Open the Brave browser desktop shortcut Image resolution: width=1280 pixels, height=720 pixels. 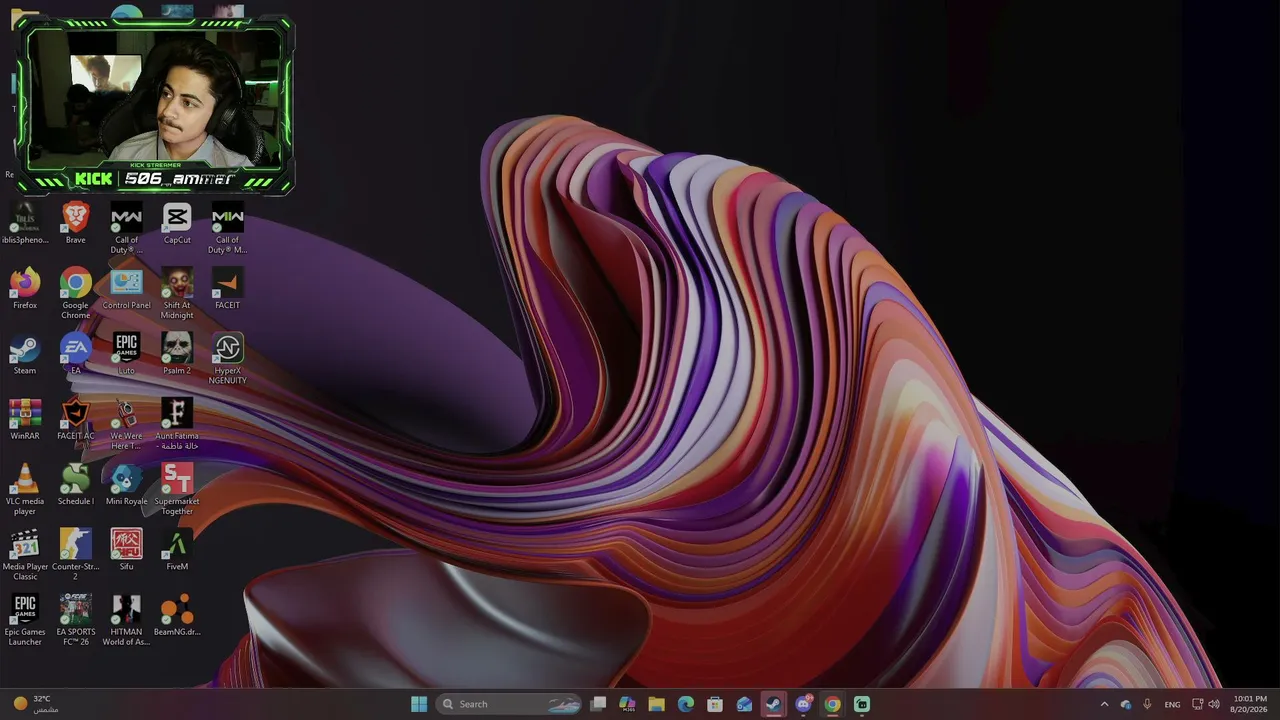click(75, 223)
